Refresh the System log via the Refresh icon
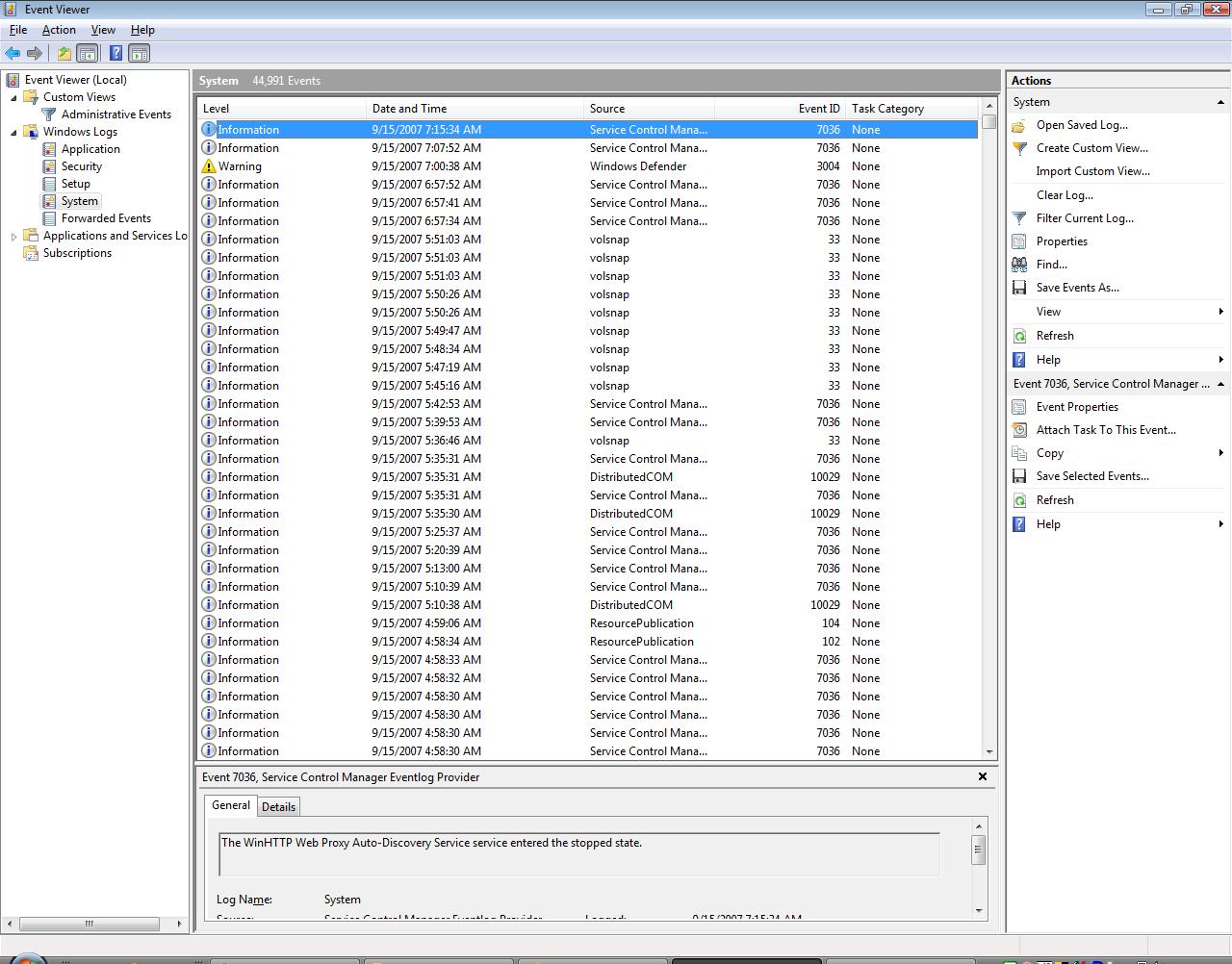This screenshot has width=1232, height=964. tap(1019, 335)
